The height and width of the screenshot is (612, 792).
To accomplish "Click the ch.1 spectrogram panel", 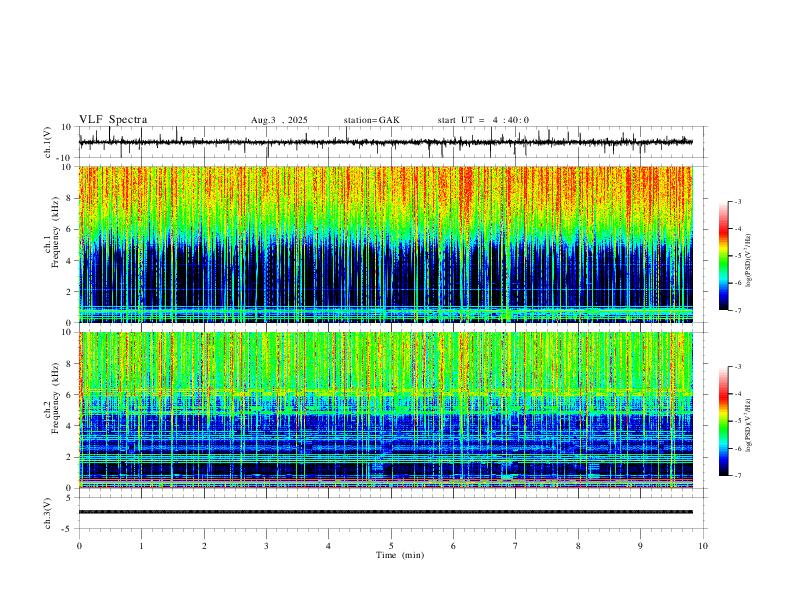I will [386, 244].
